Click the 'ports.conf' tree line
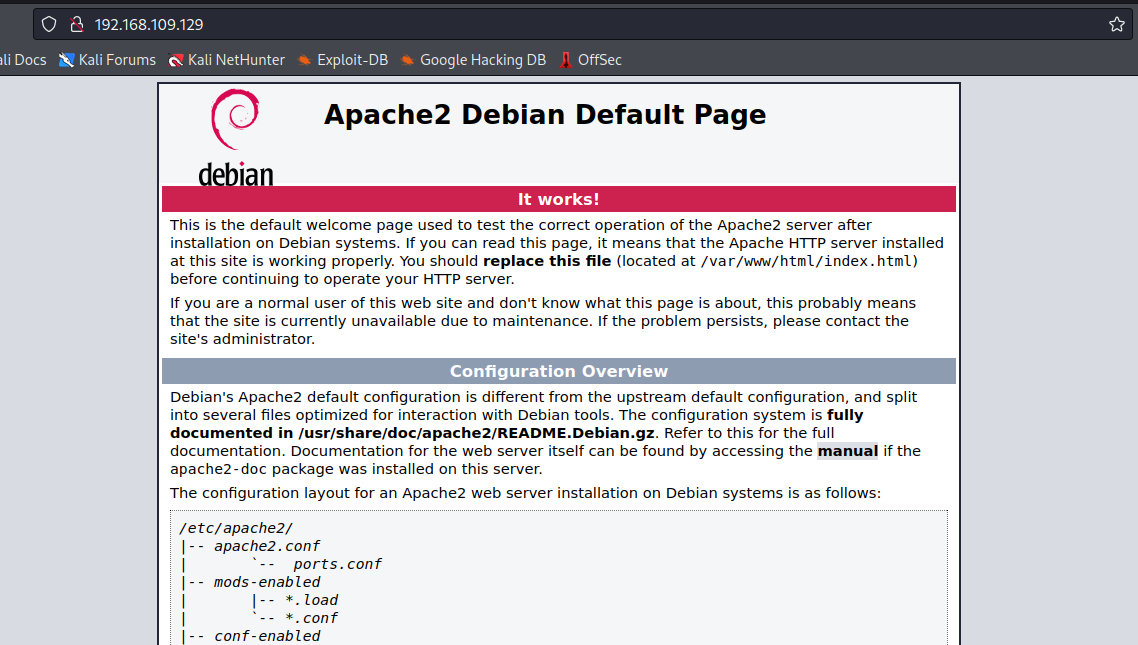This screenshot has height=645, width=1138. pos(337,564)
